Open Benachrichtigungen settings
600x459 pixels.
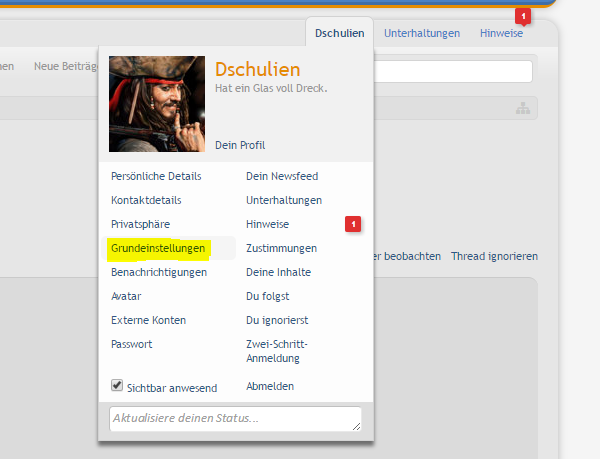coord(159,272)
